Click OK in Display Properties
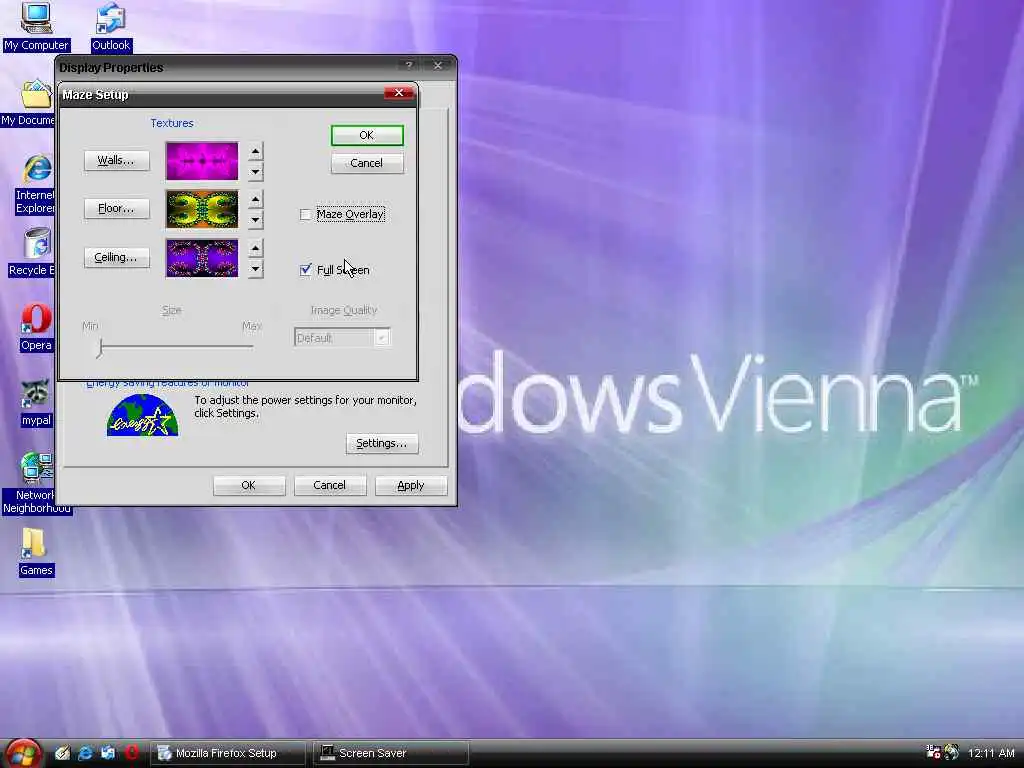 [249, 485]
